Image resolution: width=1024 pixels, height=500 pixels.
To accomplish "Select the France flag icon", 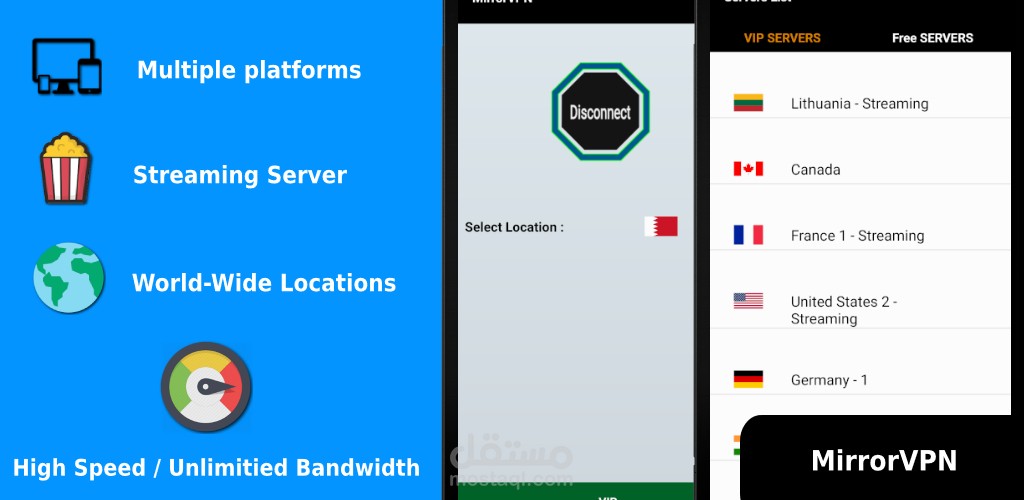I will (x=748, y=235).
